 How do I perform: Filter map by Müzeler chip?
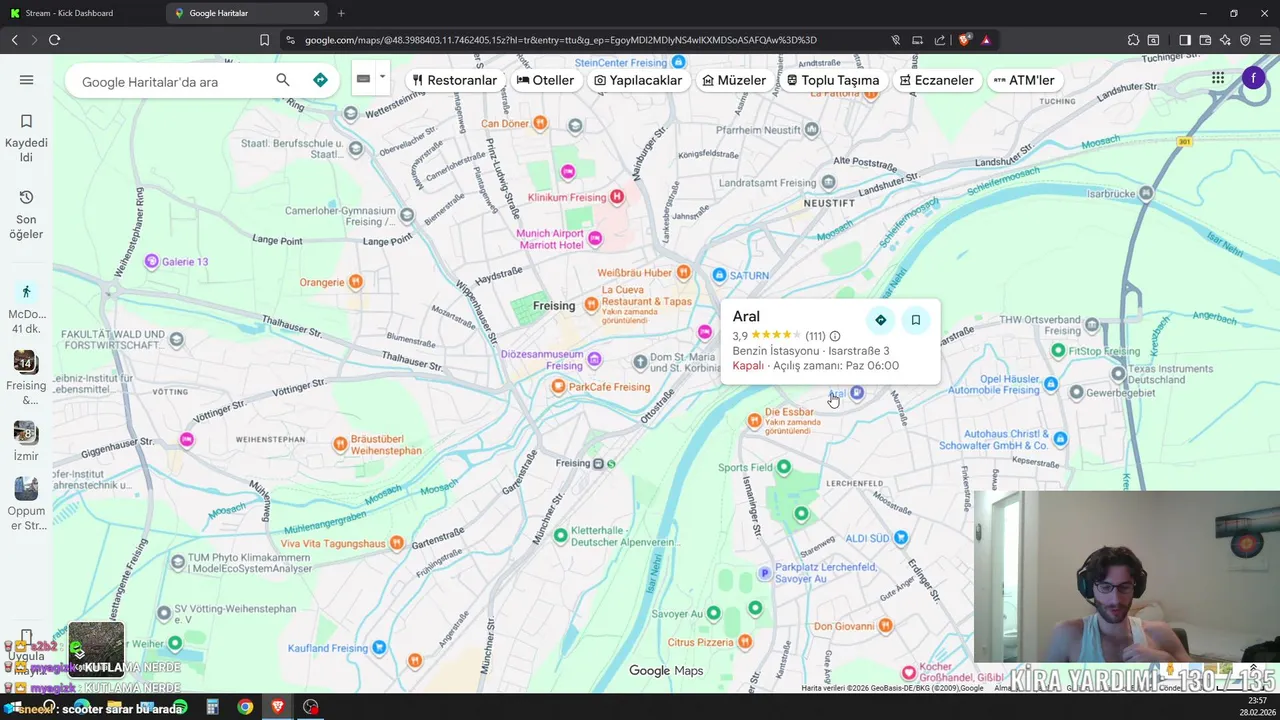click(734, 80)
